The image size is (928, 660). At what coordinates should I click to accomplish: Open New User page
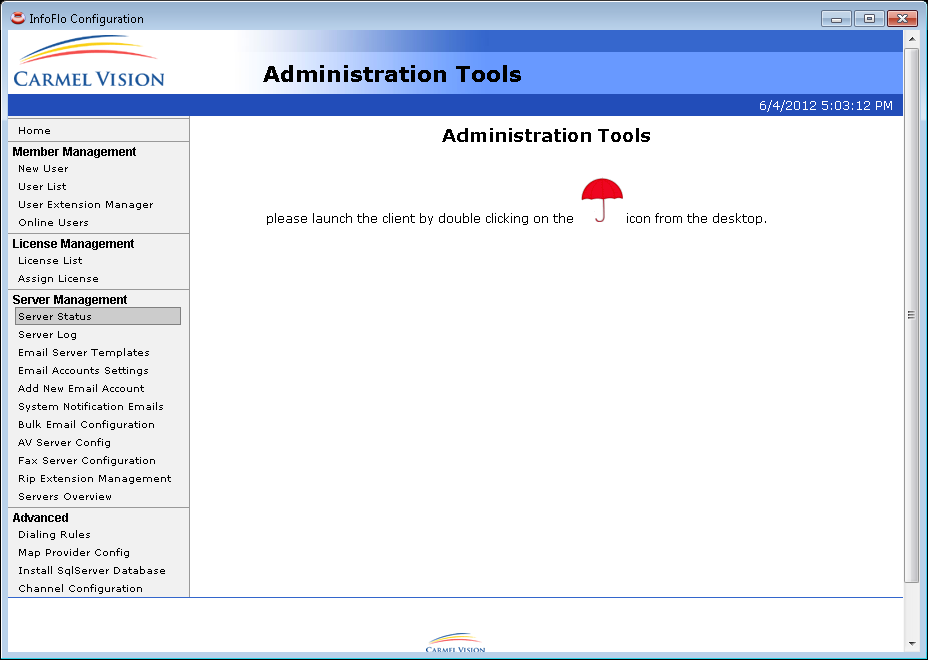point(43,169)
